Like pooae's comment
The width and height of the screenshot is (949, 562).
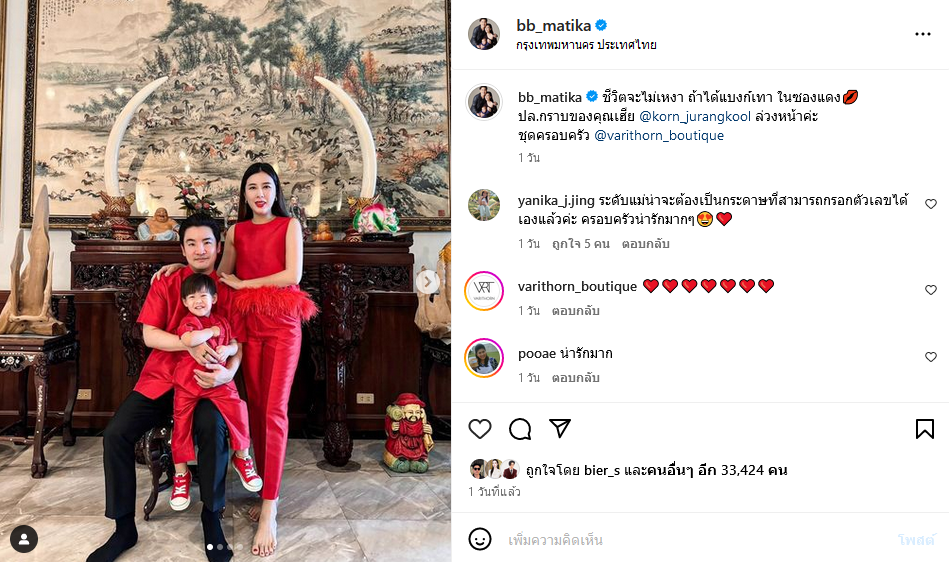click(931, 358)
